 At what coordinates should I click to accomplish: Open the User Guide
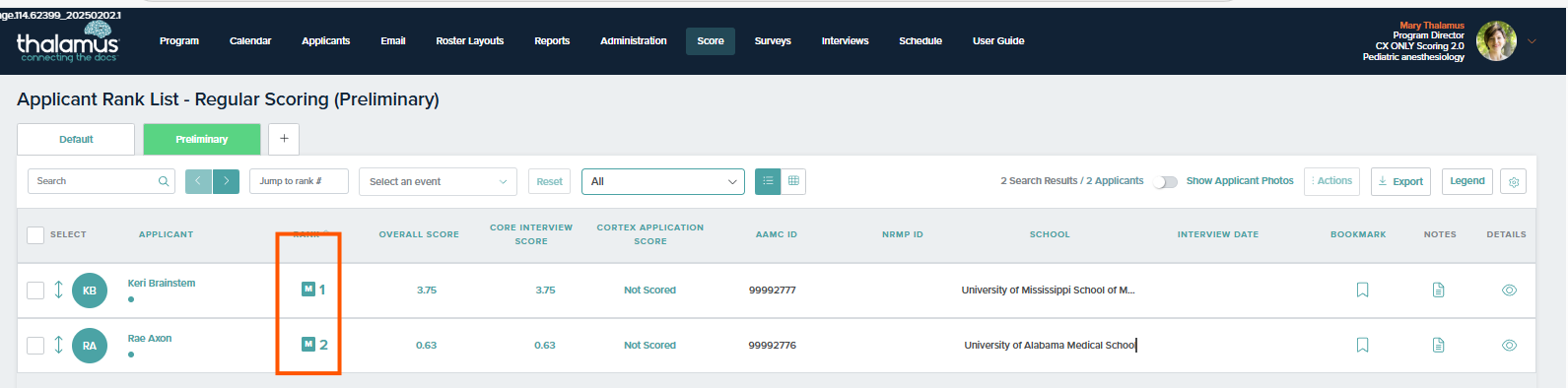pyautogui.click(x=998, y=41)
